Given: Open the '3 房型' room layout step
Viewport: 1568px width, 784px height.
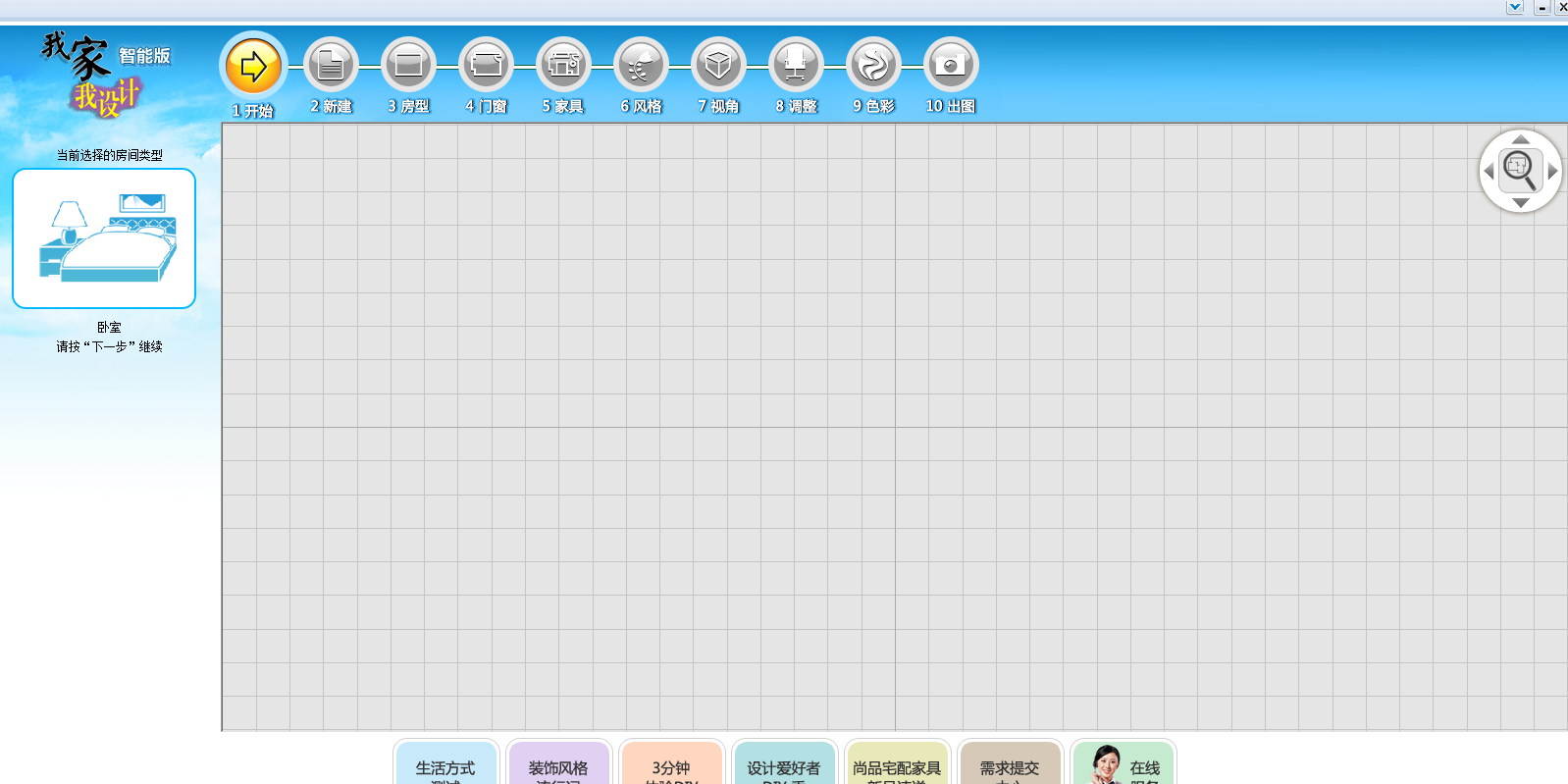Looking at the screenshot, I should click(408, 66).
